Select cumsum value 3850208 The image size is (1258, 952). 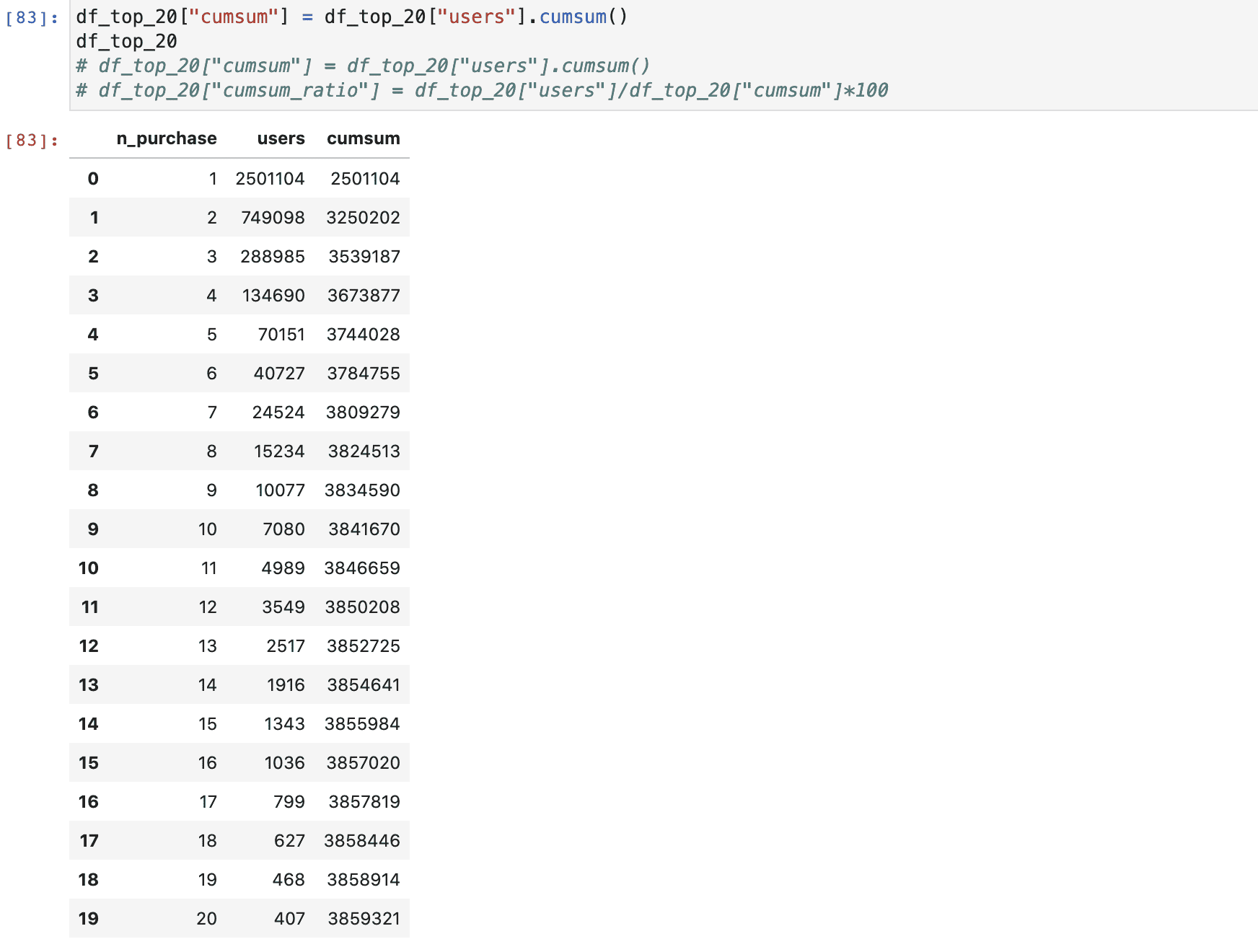click(x=363, y=607)
